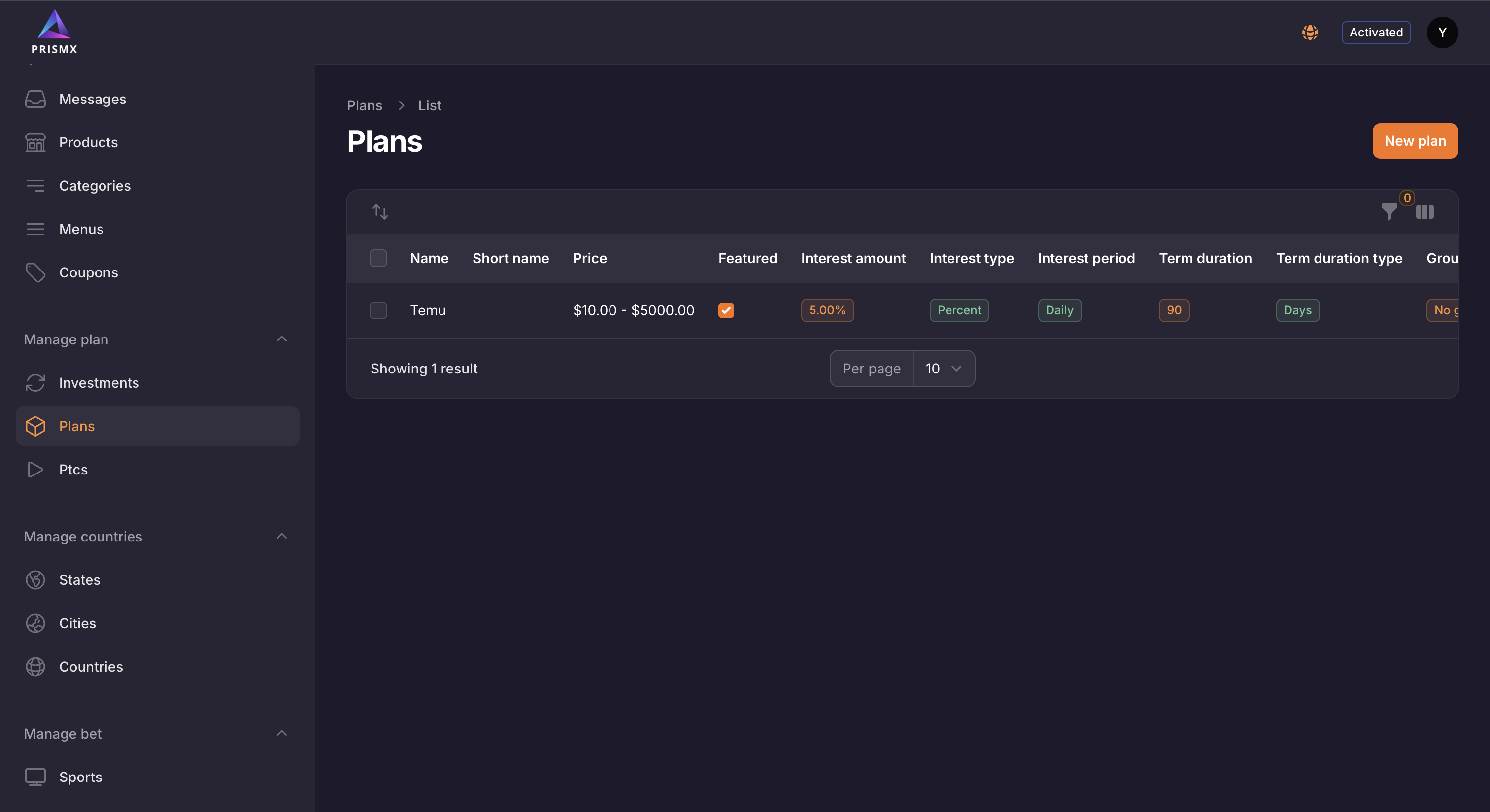
Task: Collapse the Manage plan section
Action: [282, 339]
